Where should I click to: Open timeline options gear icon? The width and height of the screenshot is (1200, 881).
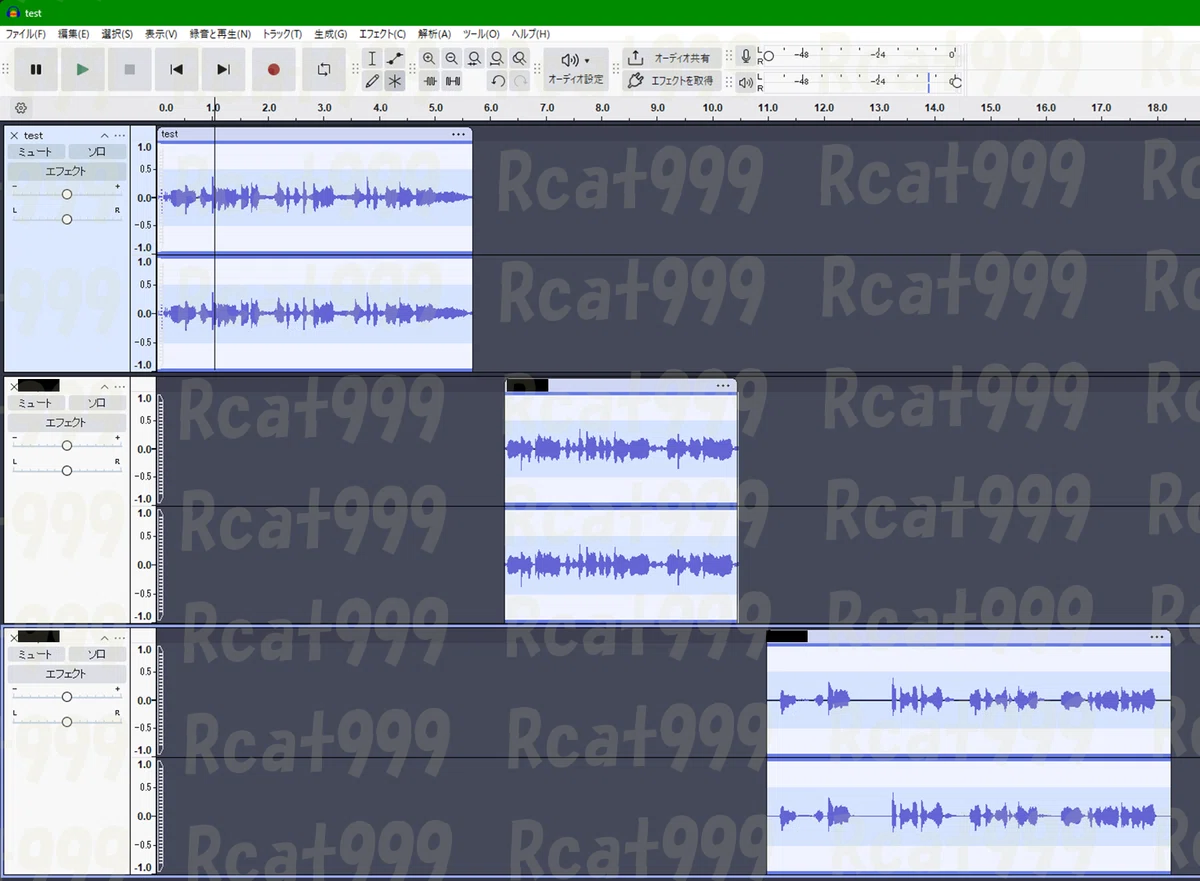21,108
